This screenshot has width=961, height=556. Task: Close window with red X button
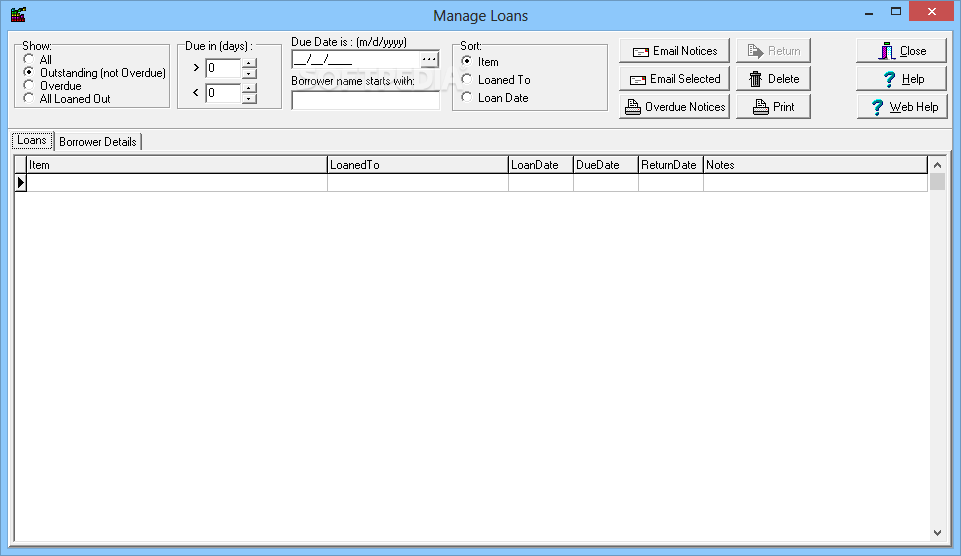pos(932,12)
